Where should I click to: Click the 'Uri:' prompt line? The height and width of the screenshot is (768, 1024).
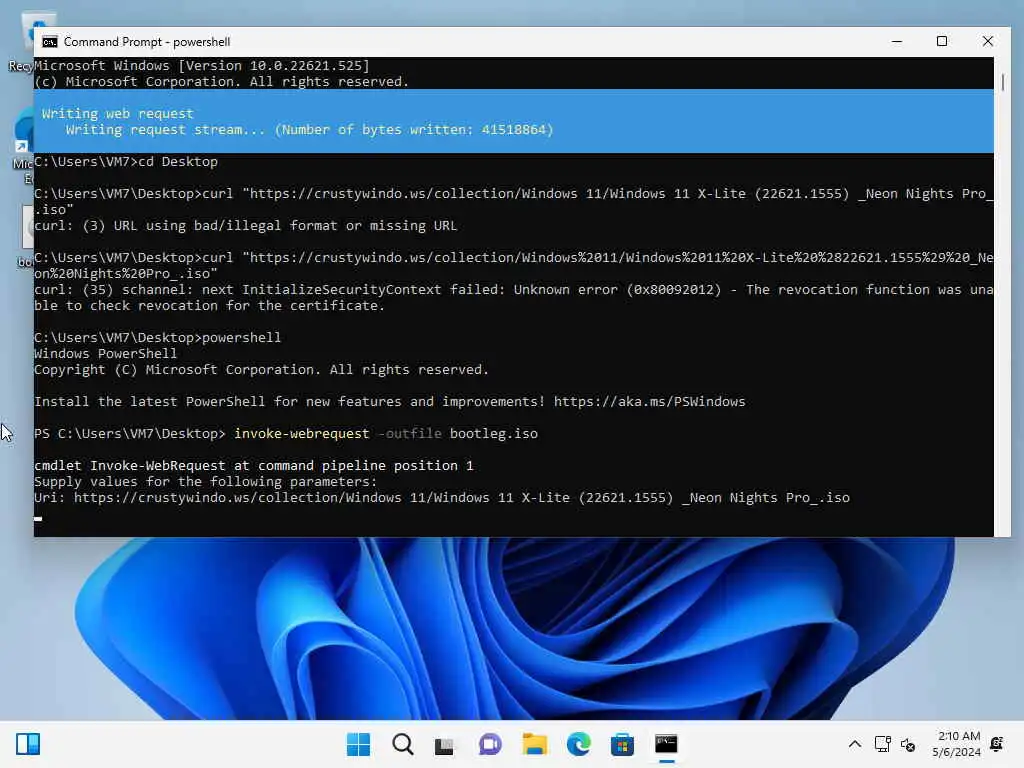click(x=442, y=498)
